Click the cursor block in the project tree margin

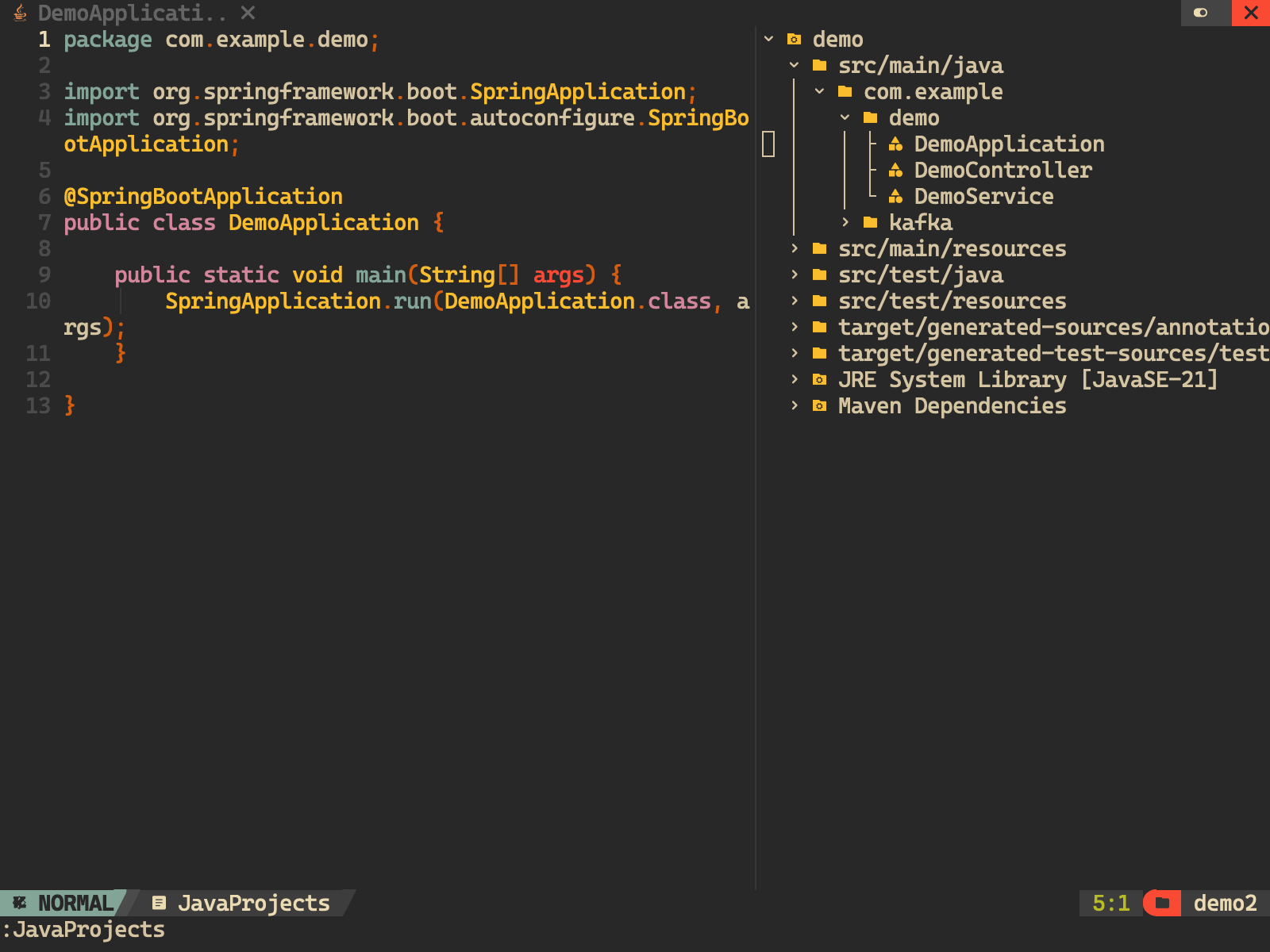tap(768, 144)
